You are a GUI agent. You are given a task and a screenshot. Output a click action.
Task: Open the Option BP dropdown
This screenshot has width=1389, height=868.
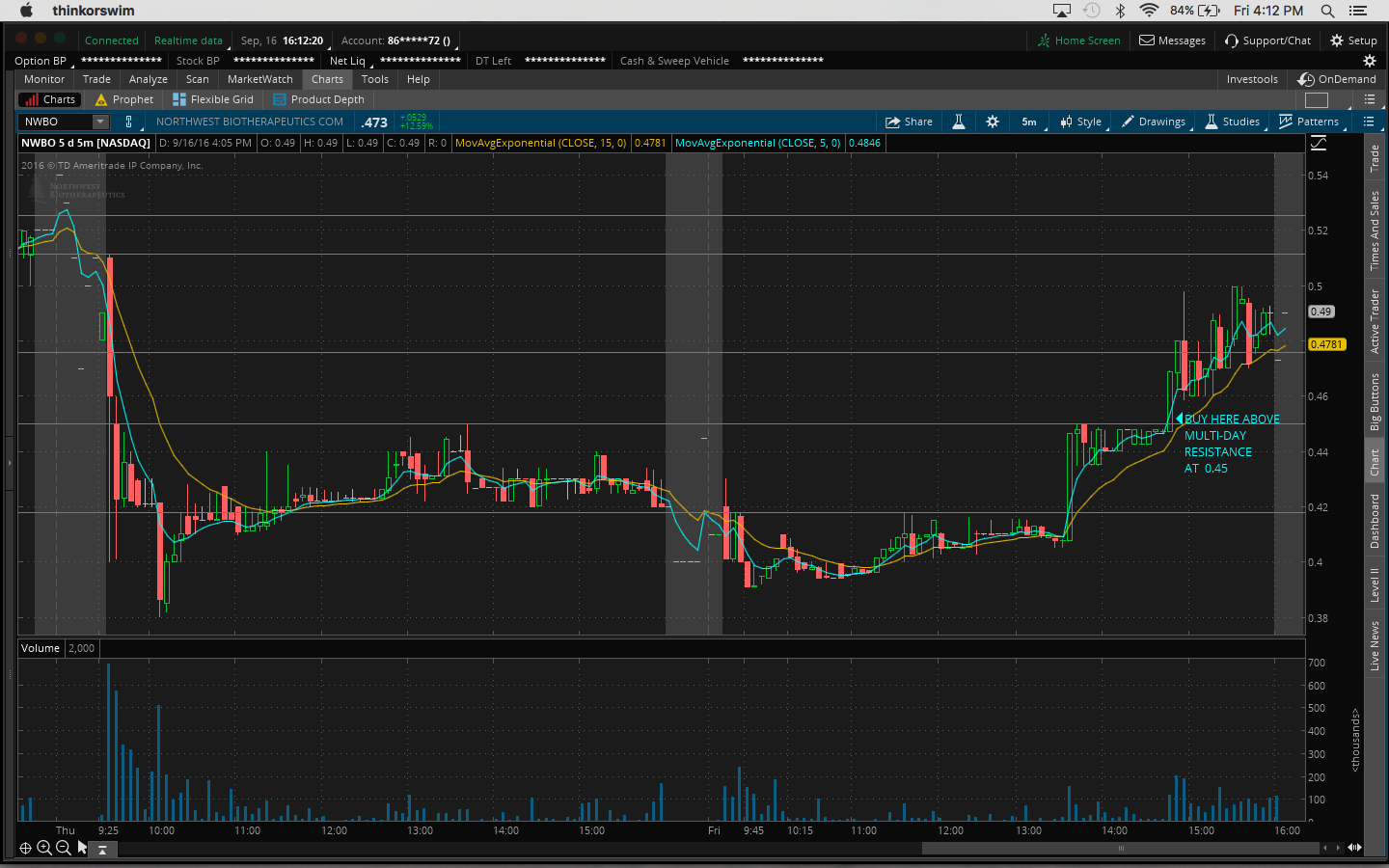[41, 61]
